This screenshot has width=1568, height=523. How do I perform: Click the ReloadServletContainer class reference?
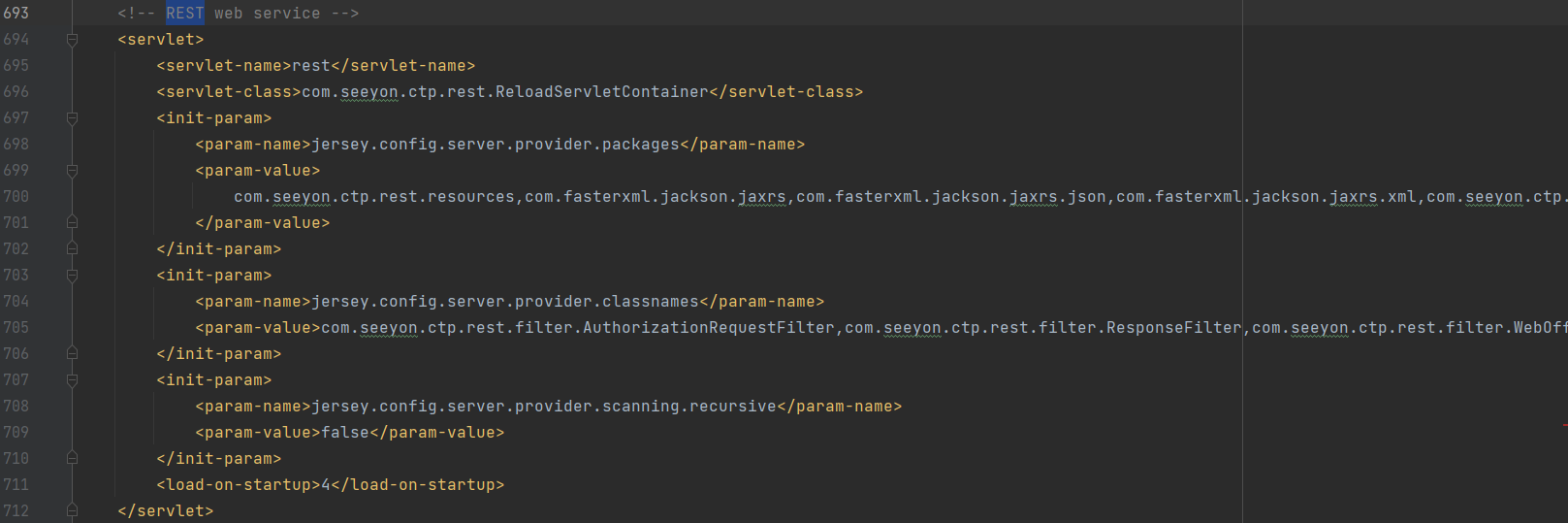click(601, 92)
